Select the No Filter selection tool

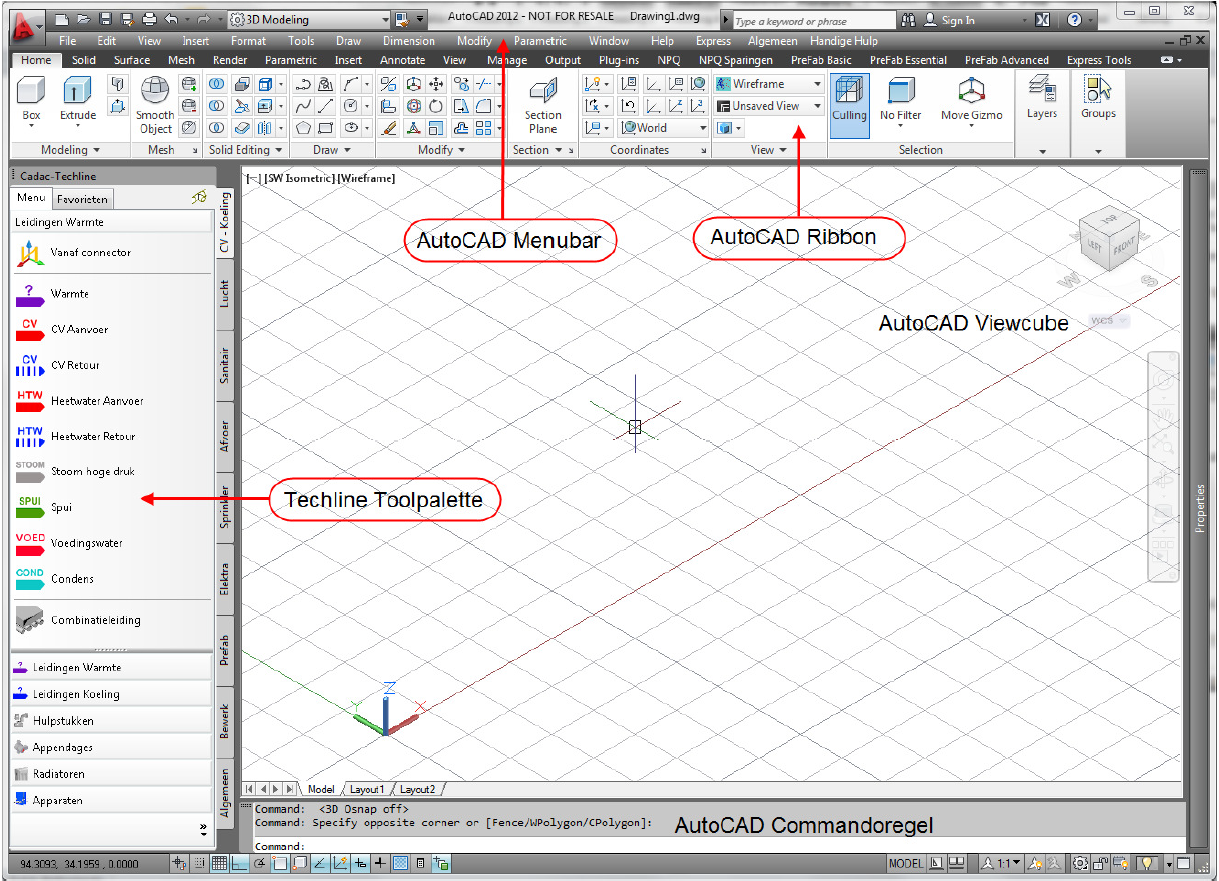[x=901, y=99]
